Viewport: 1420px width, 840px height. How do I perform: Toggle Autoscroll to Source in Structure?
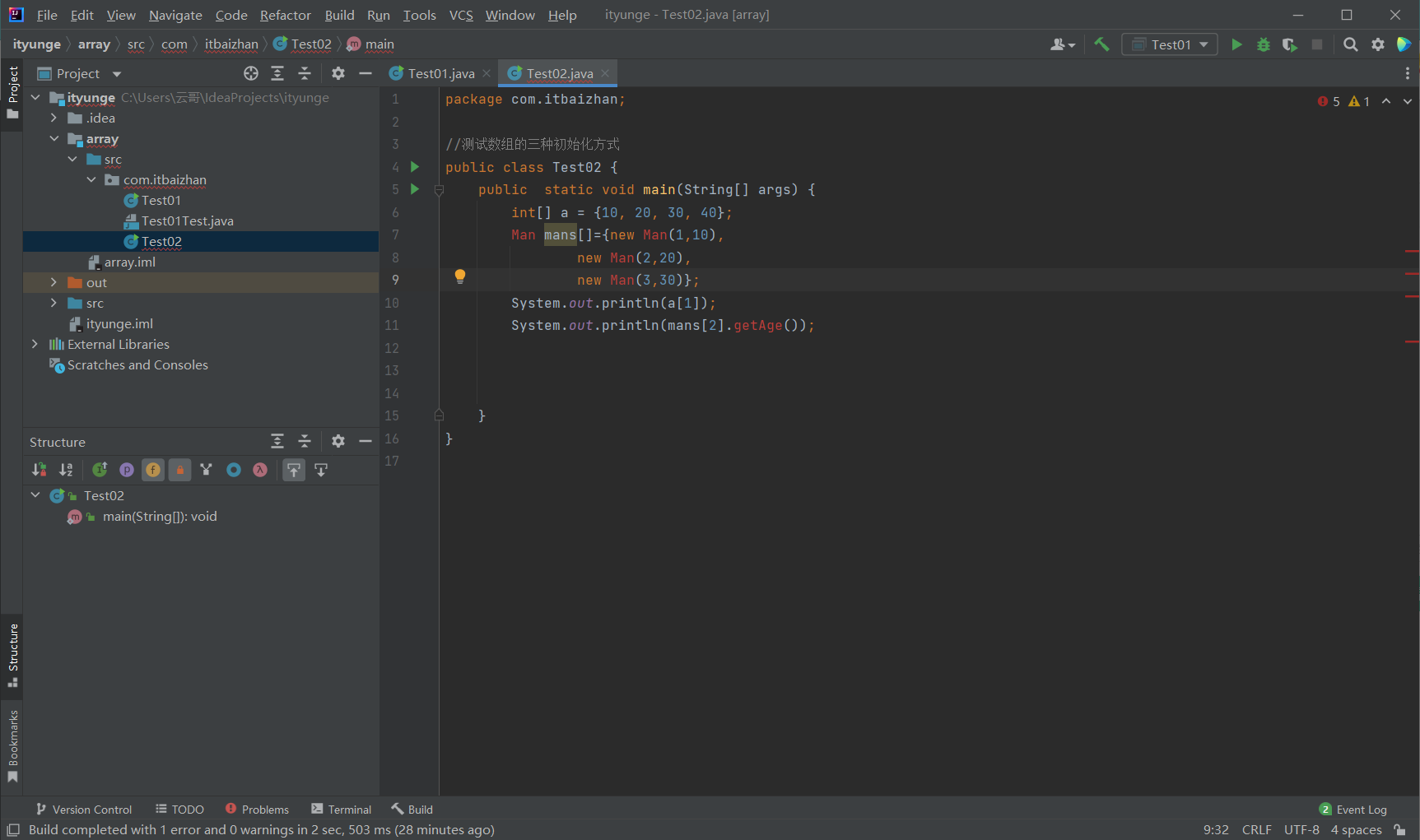[x=294, y=470]
